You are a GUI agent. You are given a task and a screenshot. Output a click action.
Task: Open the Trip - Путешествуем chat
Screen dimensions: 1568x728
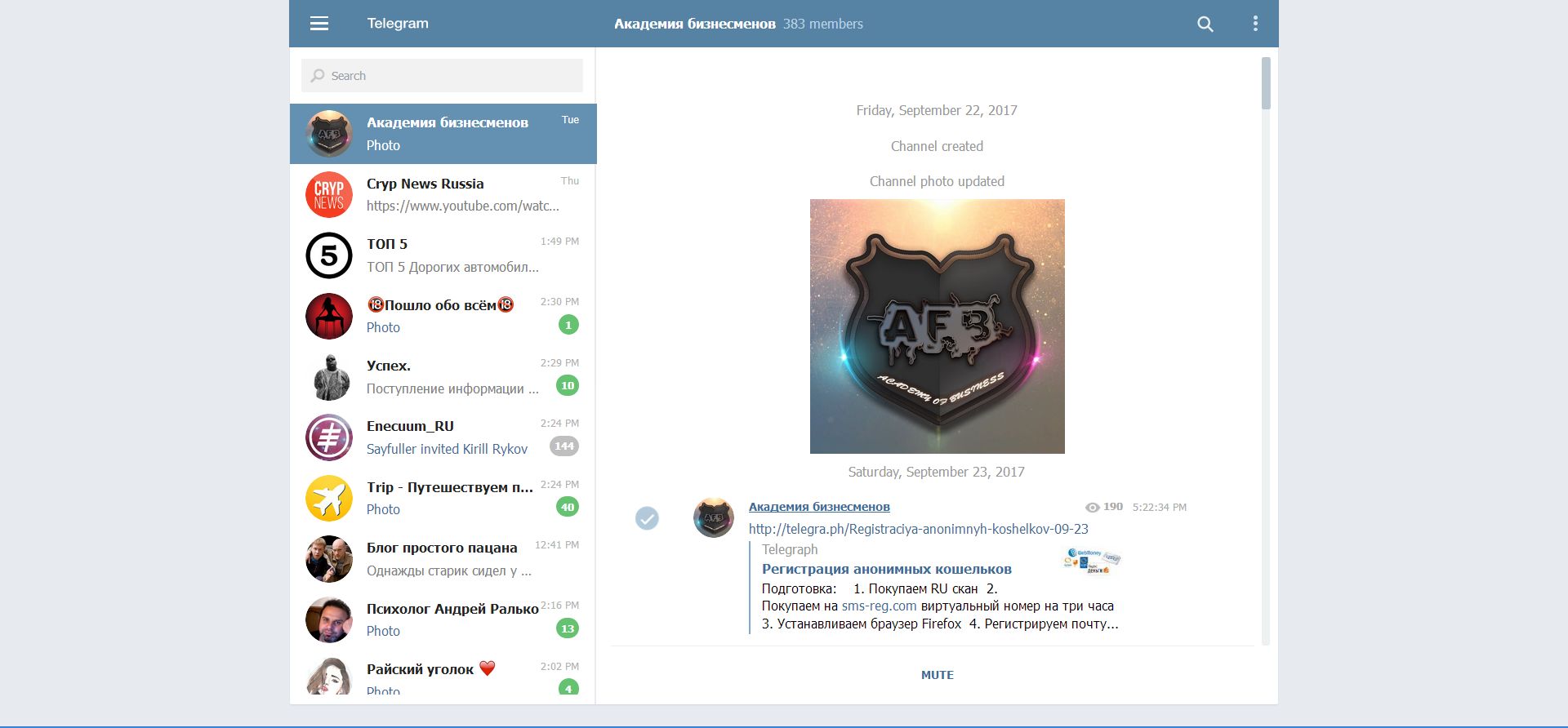pyautogui.click(x=443, y=498)
